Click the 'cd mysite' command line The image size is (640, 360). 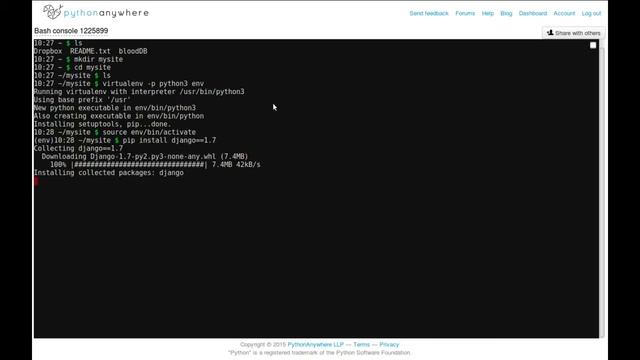click(x=72, y=67)
